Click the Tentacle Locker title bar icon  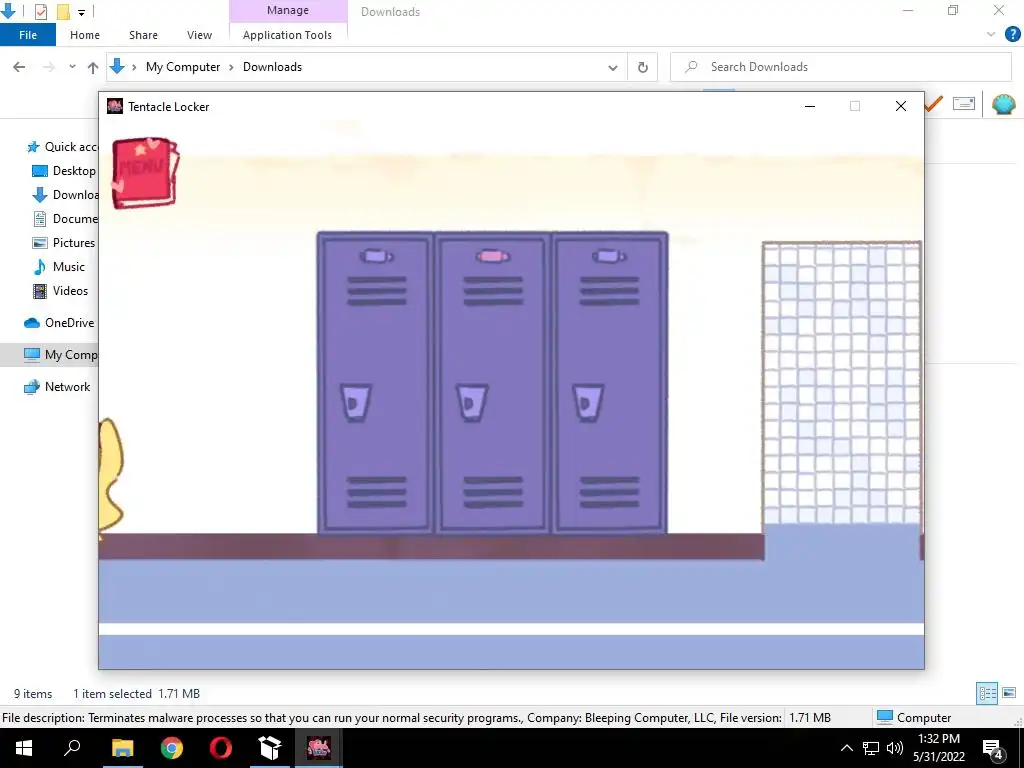point(115,106)
